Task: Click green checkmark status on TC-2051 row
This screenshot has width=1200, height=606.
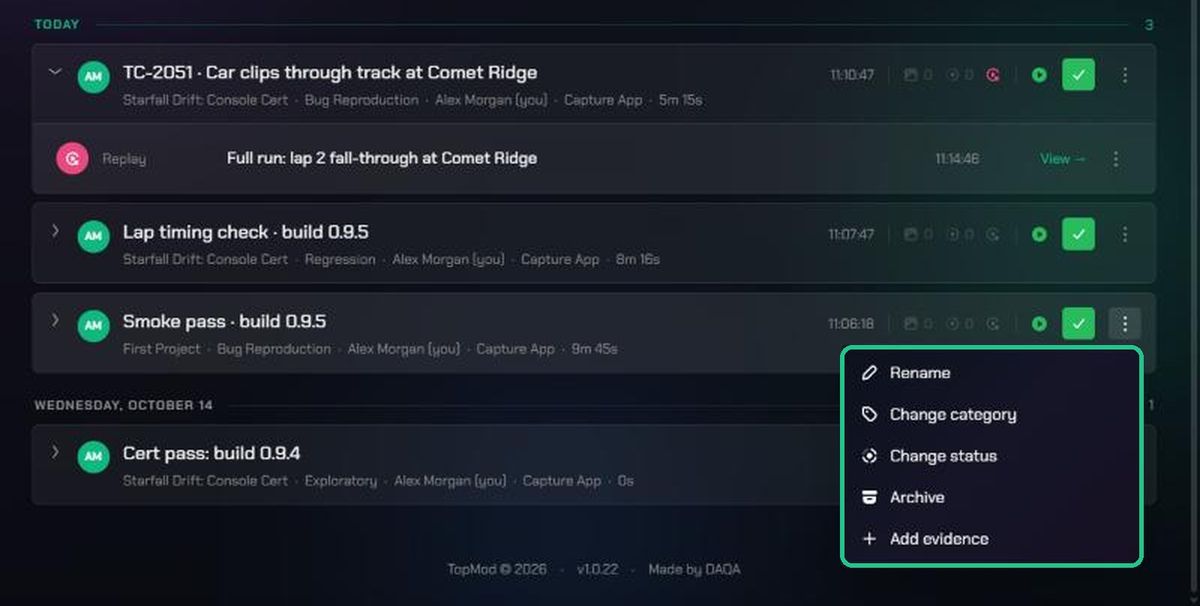Action: point(1078,75)
